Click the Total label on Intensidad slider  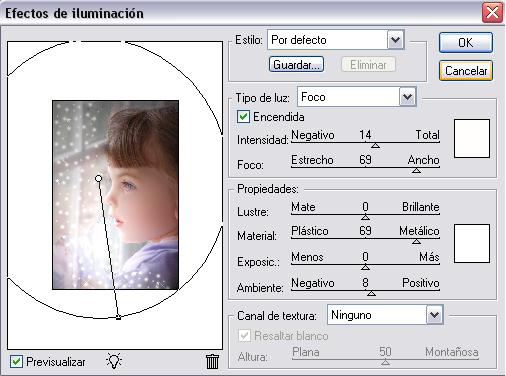pos(427,135)
